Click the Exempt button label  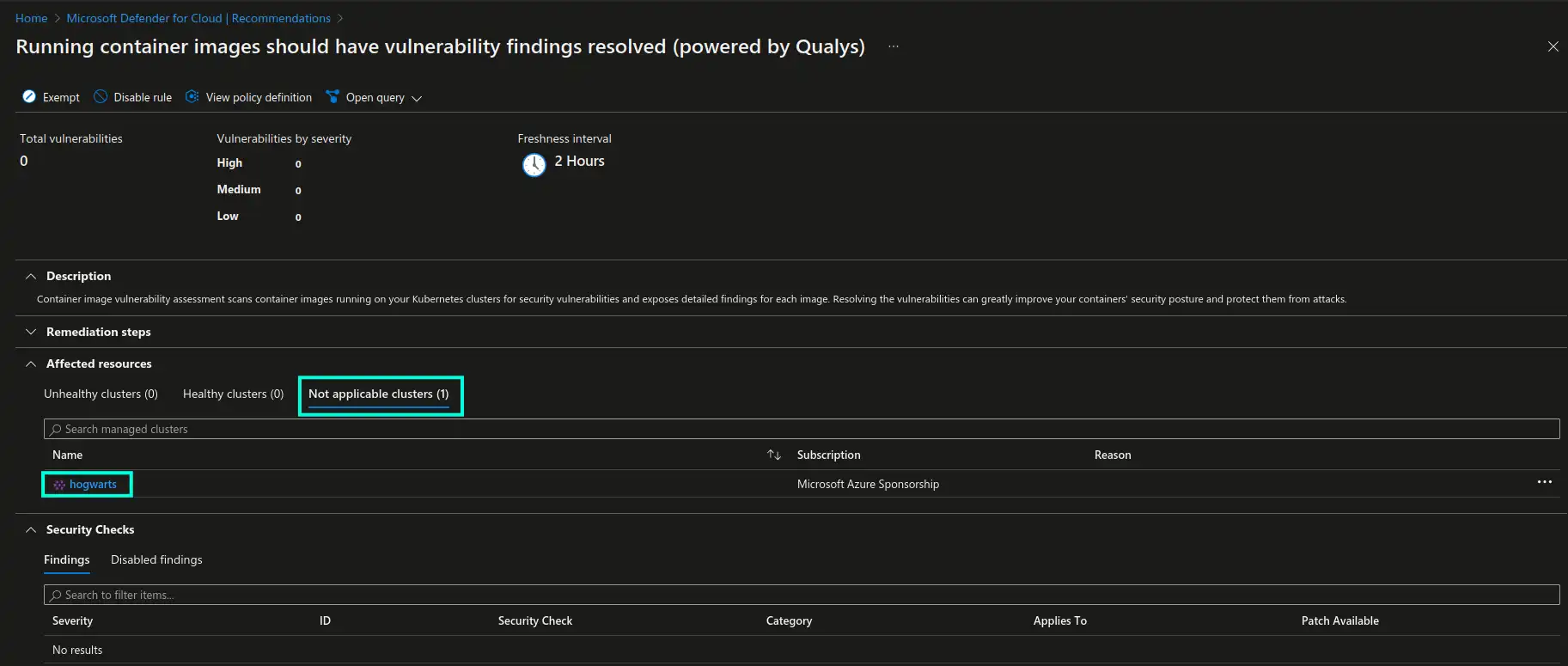pyautogui.click(x=61, y=98)
